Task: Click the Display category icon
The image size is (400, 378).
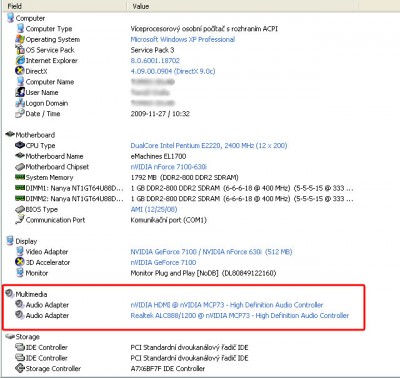Action: (10, 241)
